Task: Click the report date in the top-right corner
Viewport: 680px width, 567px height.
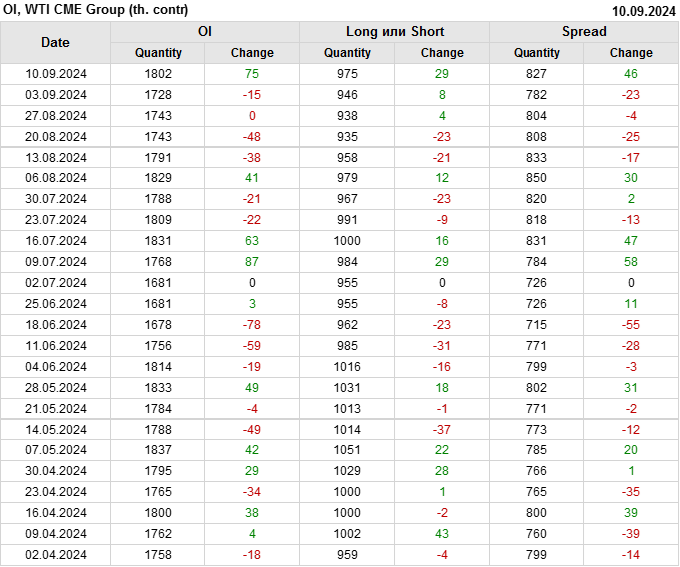Action: pos(643,10)
